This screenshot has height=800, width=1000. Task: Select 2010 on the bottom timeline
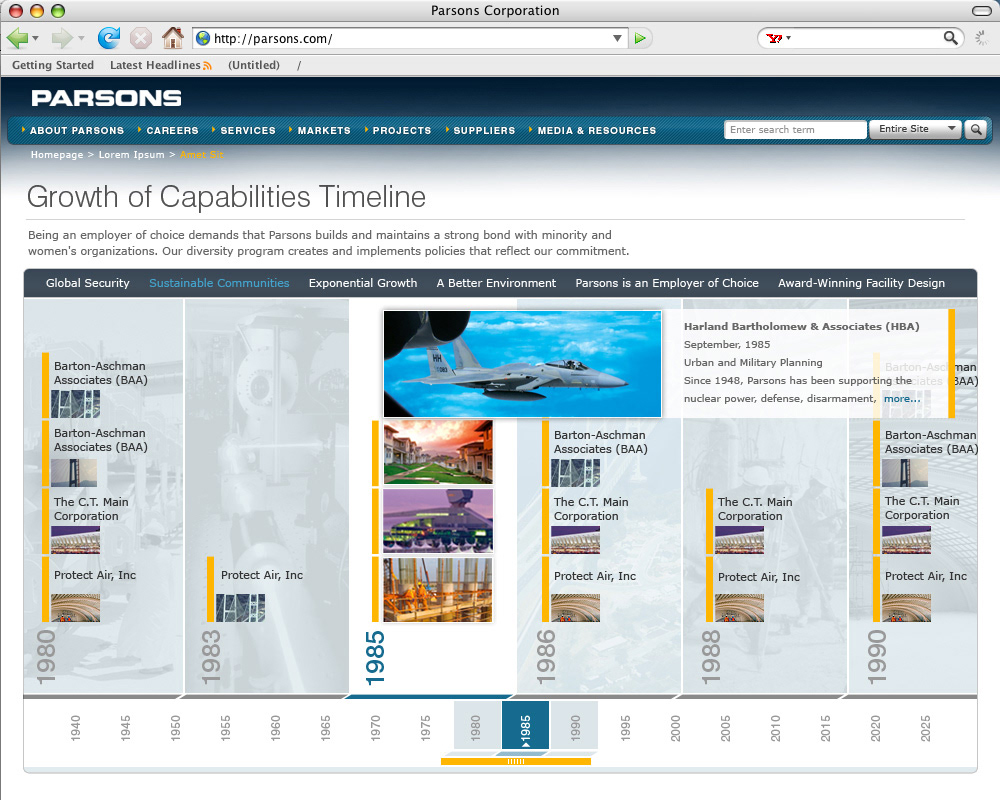click(x=775, y=728)
